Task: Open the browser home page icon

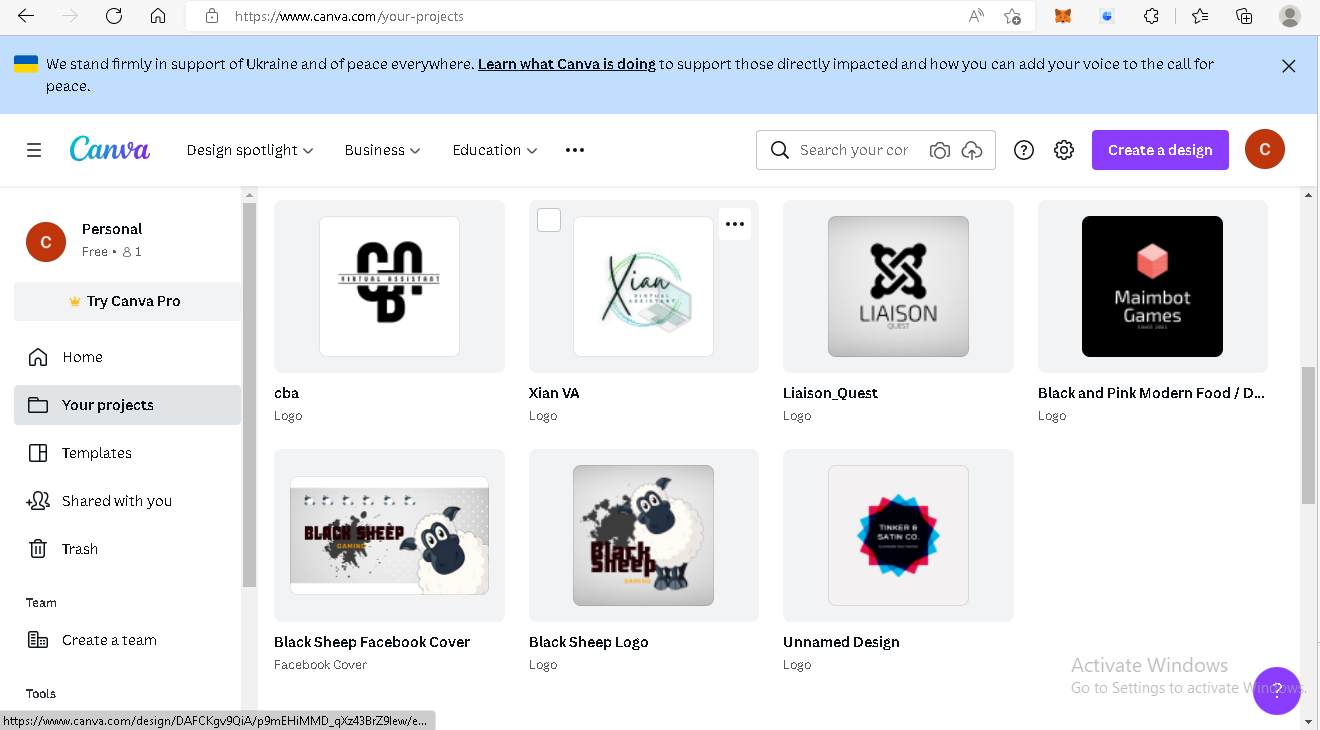Action: coord(158,16)
